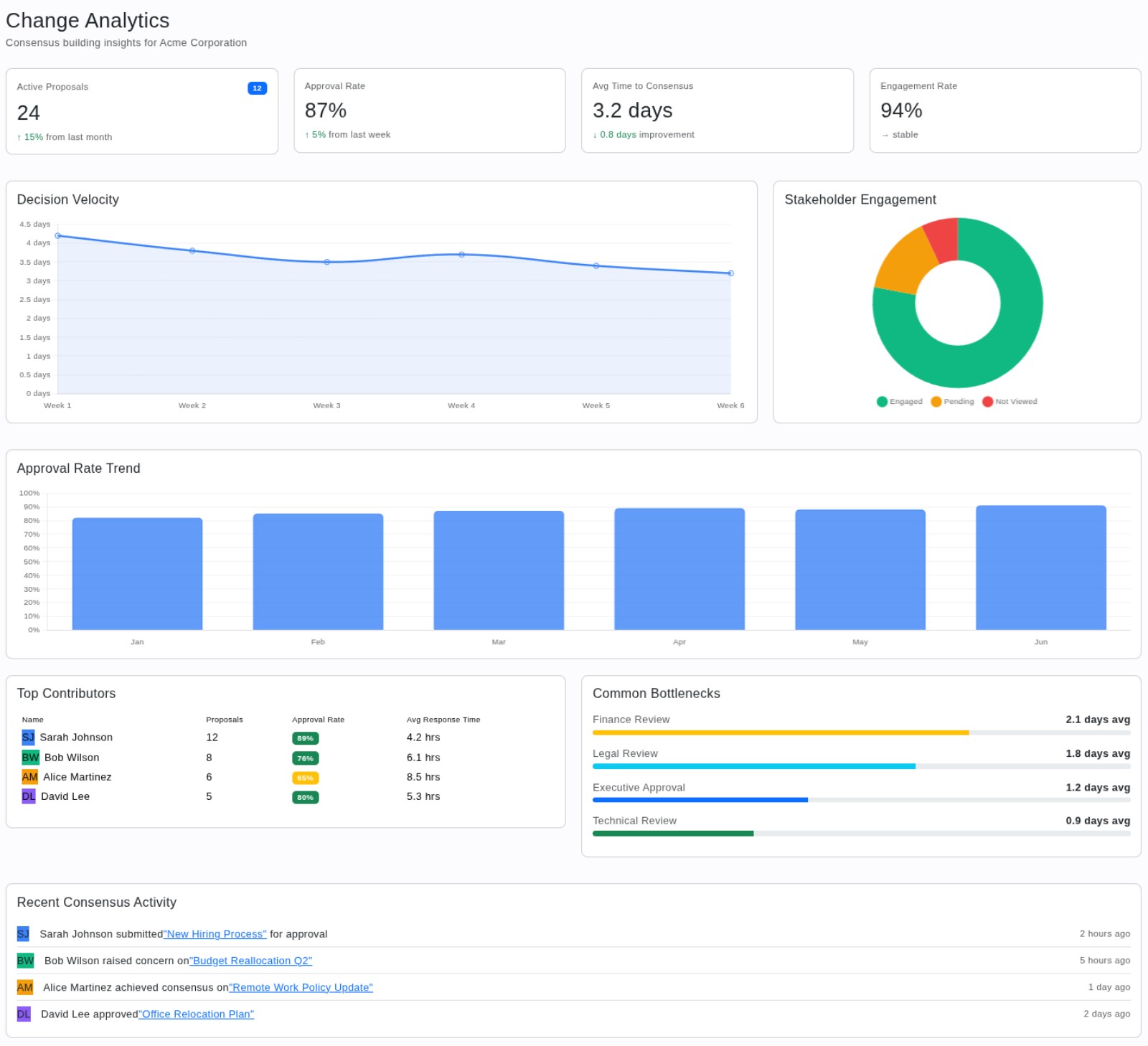Open the Budget Reallocation Q2 link

click(250, 961)
